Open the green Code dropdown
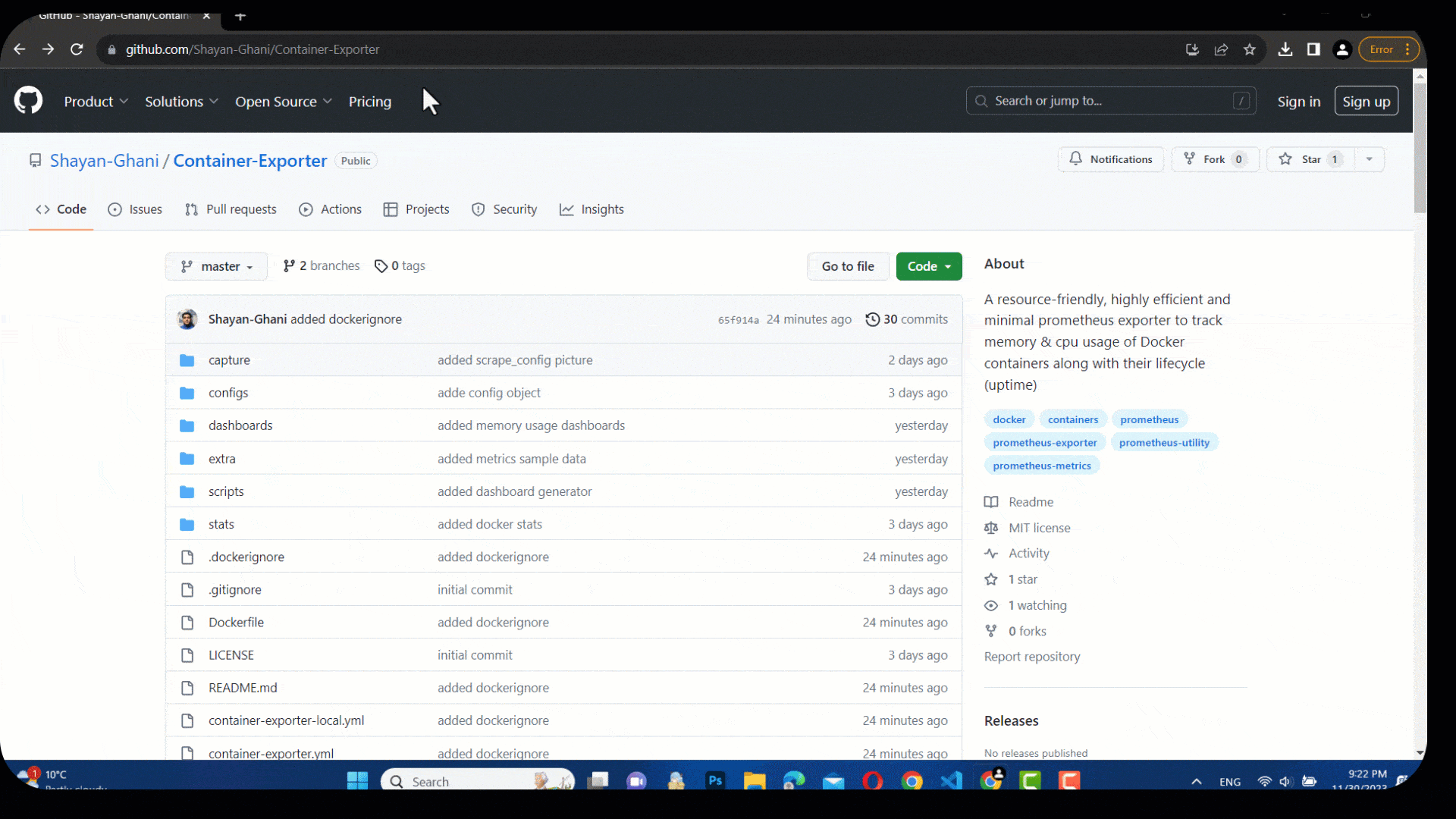The height and width of the screenshot is (819, 1456). [929, 266]
